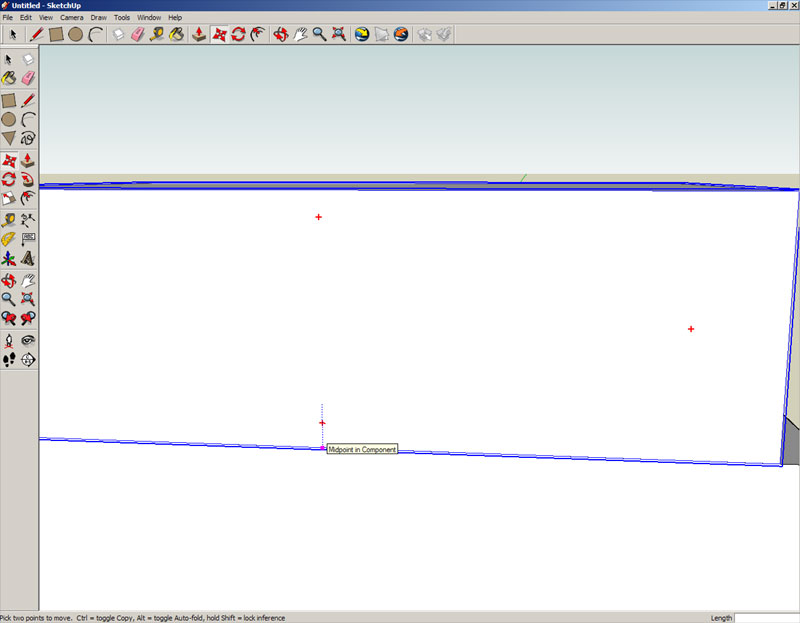
Task: Pick the Rectangle drawing tool
Action: point(56,33)
